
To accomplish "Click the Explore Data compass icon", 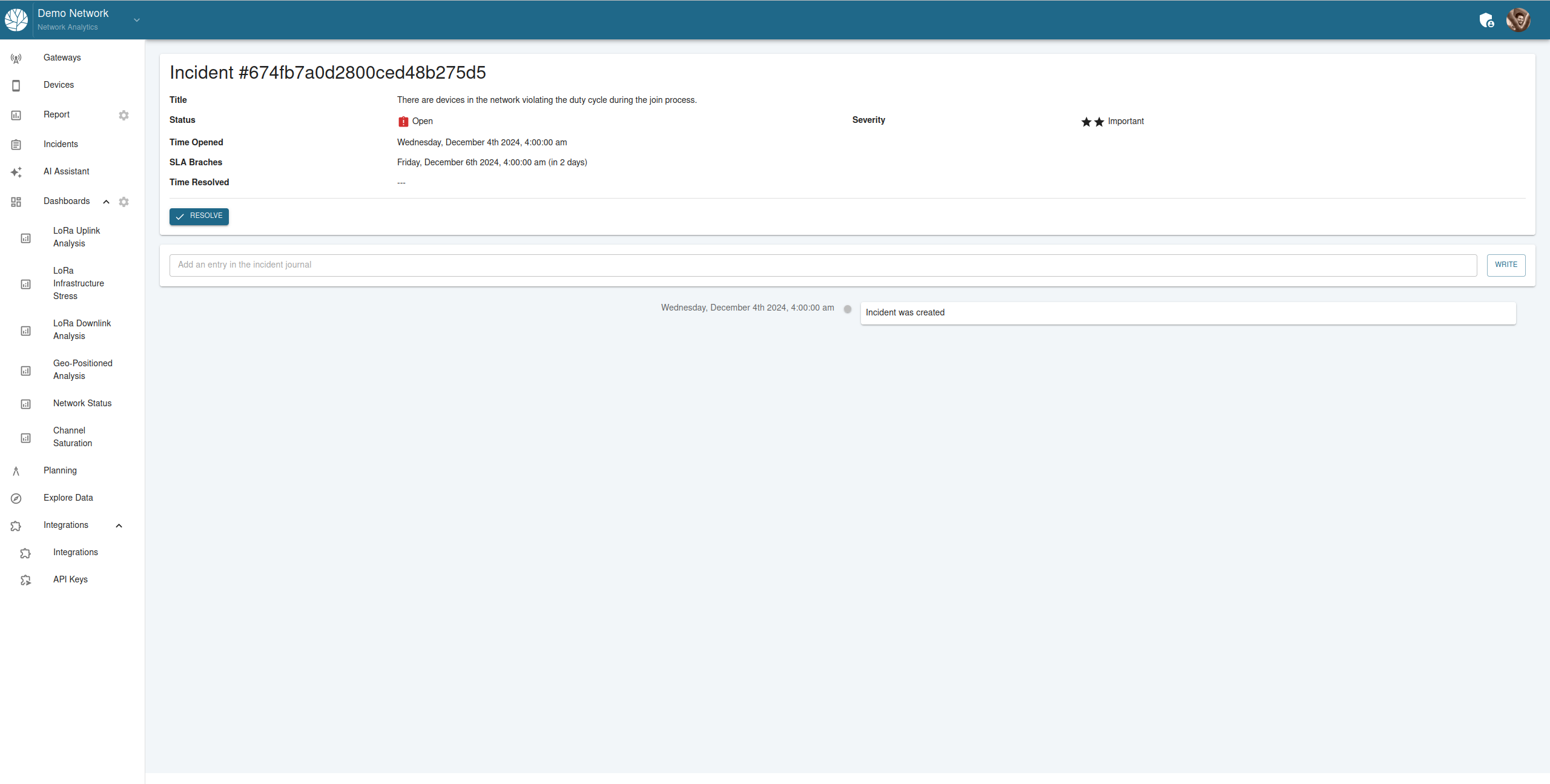I will coord(16,498).
